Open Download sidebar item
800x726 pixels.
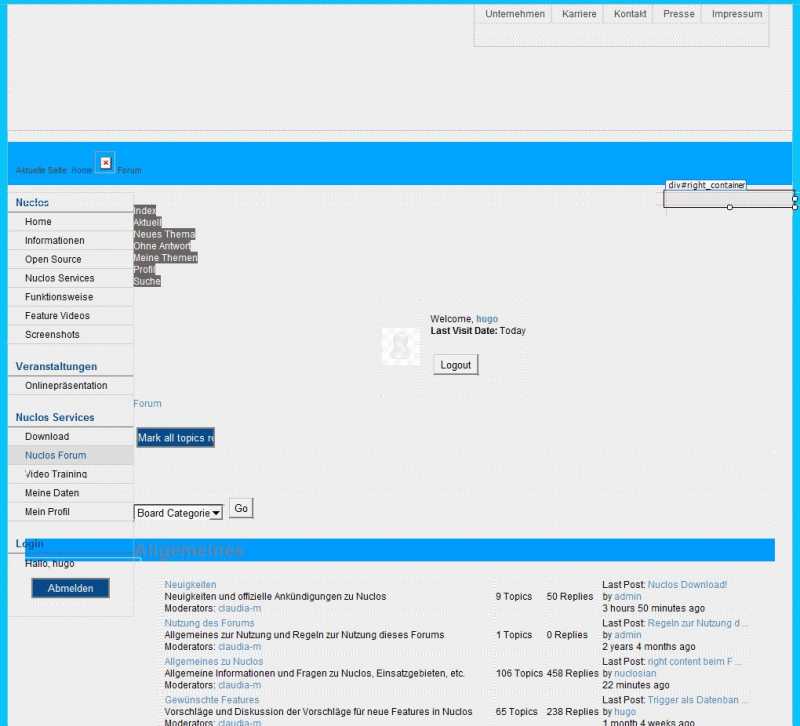coord(70,437)
